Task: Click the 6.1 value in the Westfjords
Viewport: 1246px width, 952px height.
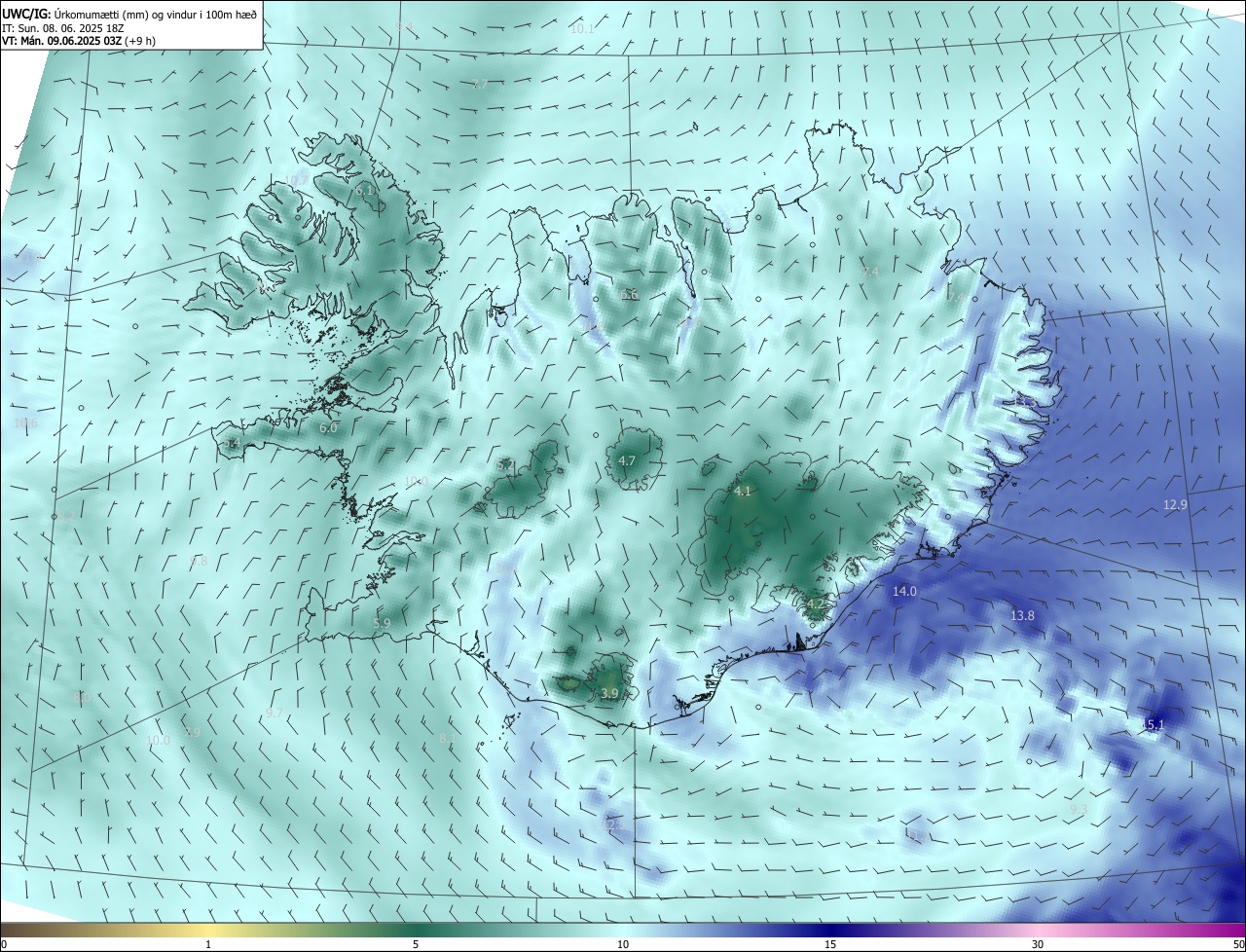Action: click(x=364, y=190)
